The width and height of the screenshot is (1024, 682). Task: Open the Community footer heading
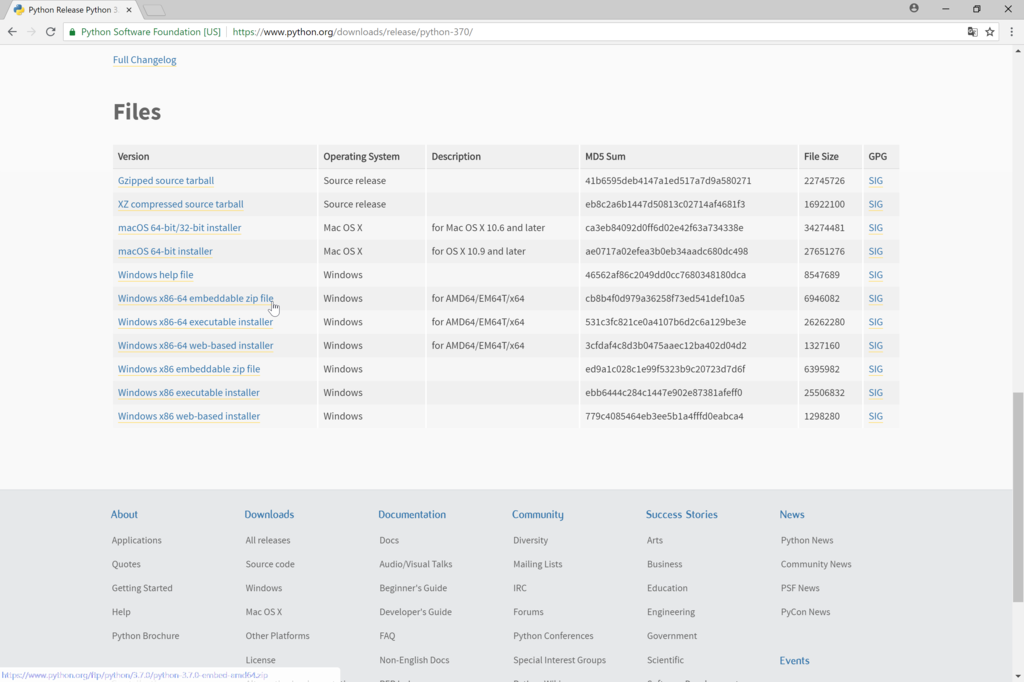pyautogui.click(x=537, y=514)
